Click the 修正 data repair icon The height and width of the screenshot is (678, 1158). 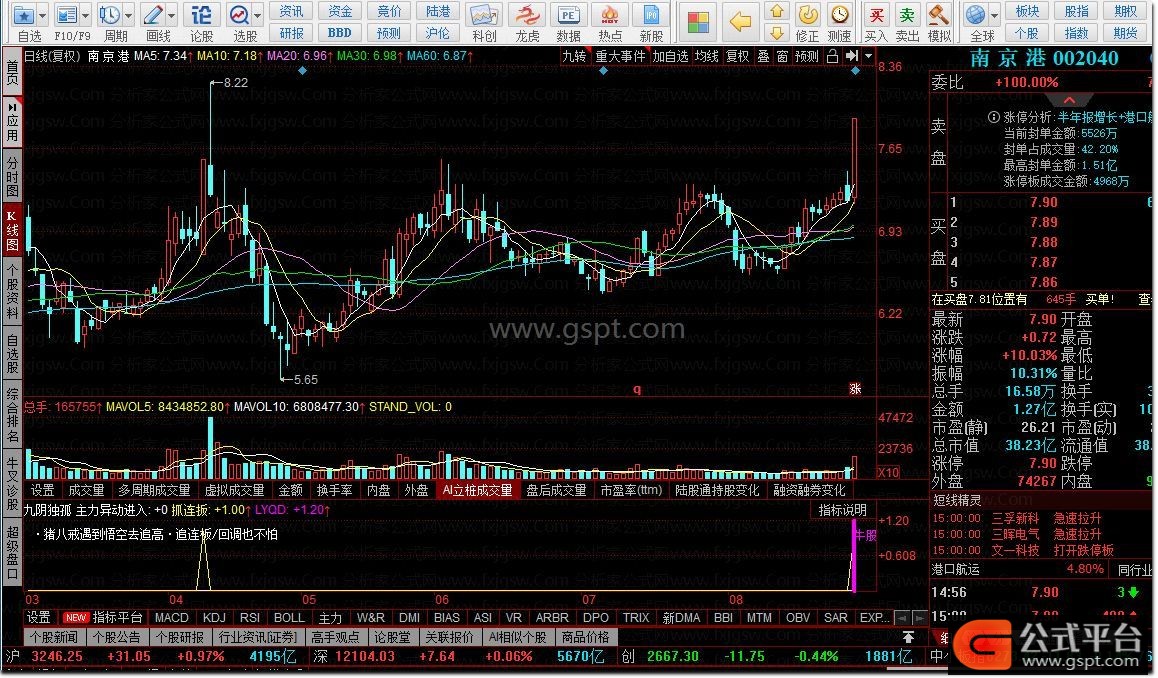click(808, 15)
